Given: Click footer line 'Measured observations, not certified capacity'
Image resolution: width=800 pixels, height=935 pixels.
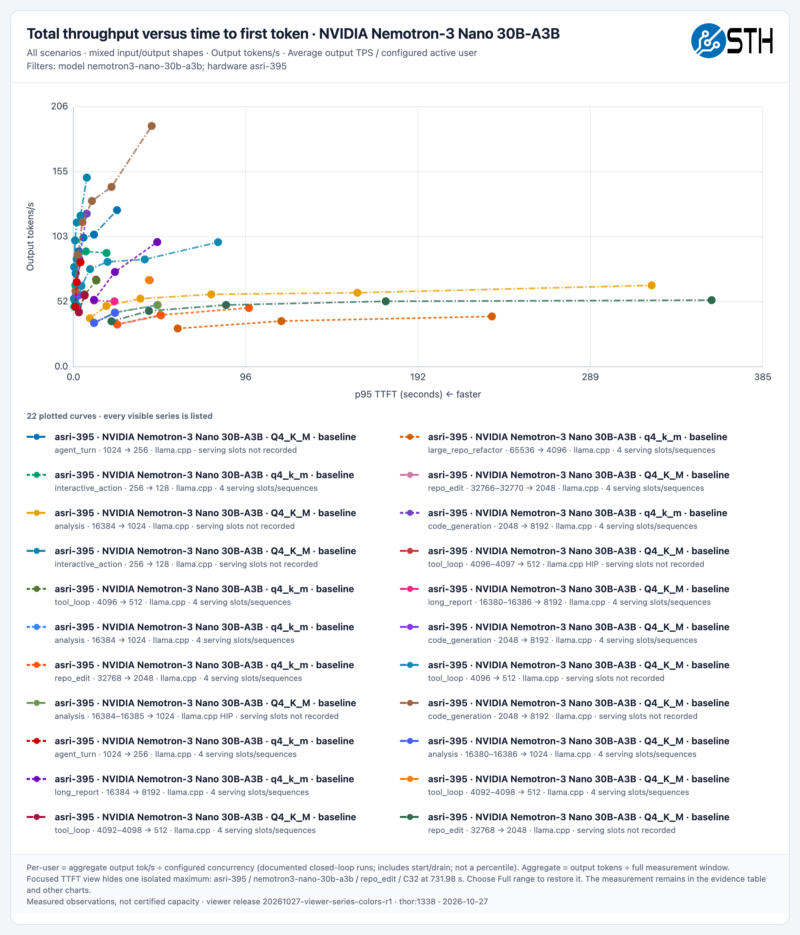Looking at the screenshot, I should [113, 902].
